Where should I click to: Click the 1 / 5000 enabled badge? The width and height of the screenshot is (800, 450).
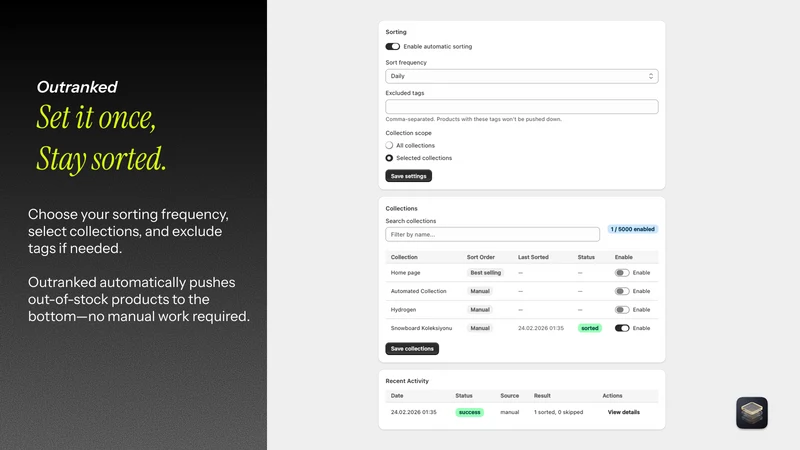tap(632, 229)
